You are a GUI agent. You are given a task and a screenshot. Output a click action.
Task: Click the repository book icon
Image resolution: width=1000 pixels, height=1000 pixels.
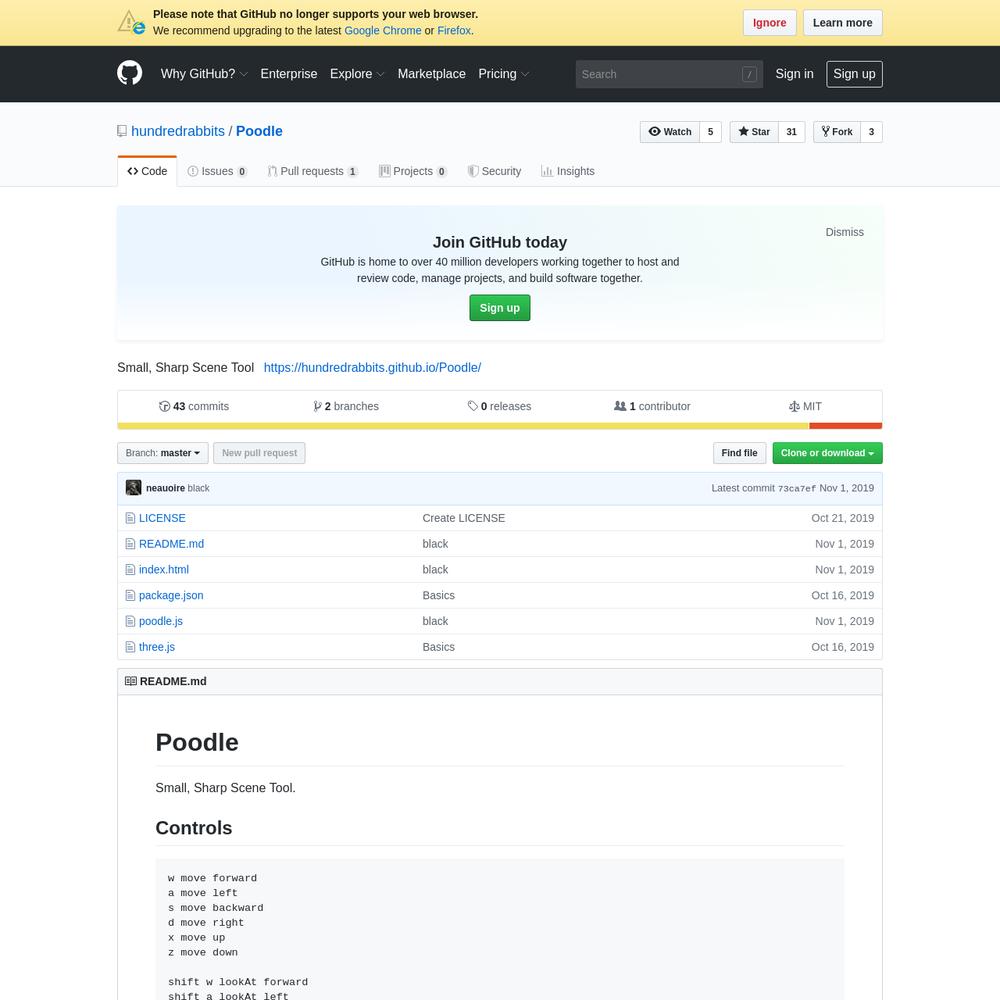pos(122,131)
